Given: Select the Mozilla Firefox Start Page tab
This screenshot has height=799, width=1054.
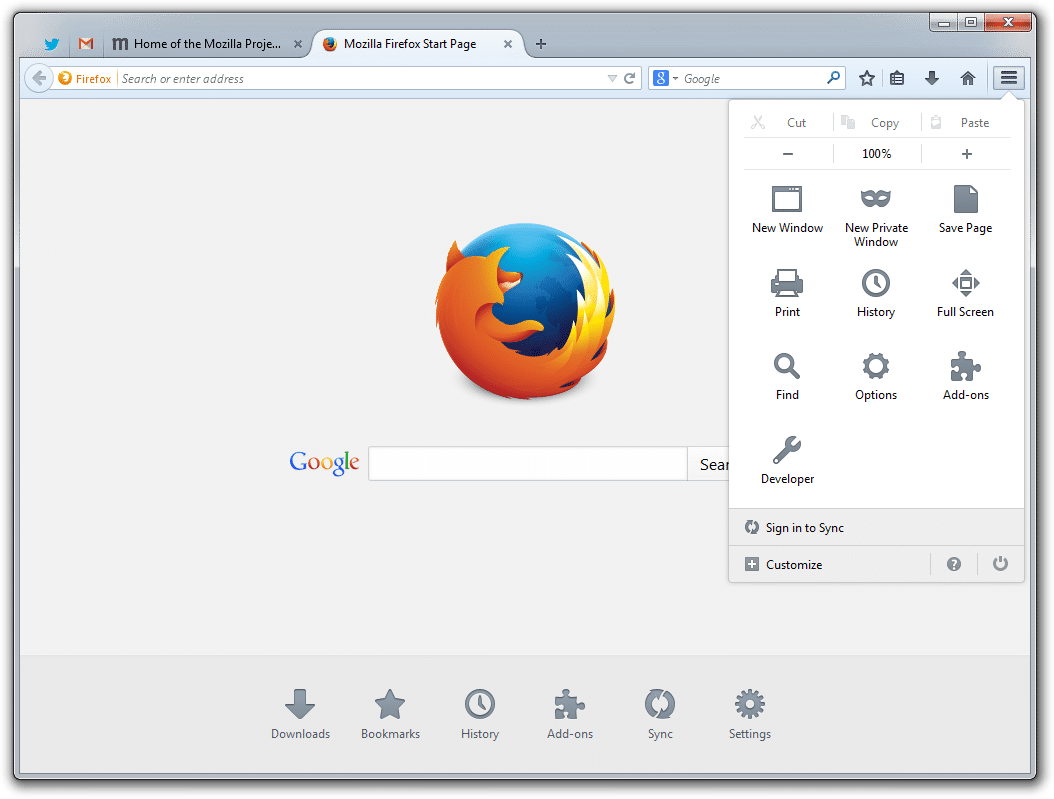Looking at the screenshot, I should [415, 44].
